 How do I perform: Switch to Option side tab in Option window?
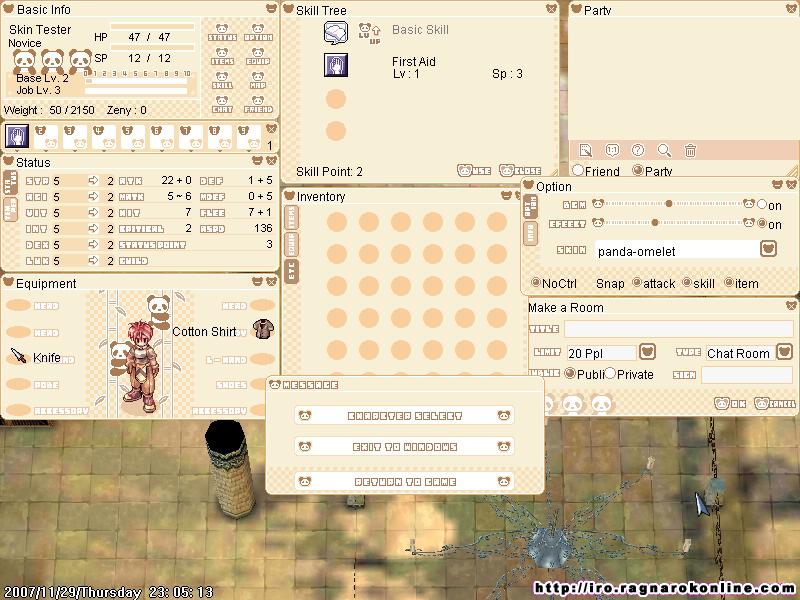coord(531,207)
